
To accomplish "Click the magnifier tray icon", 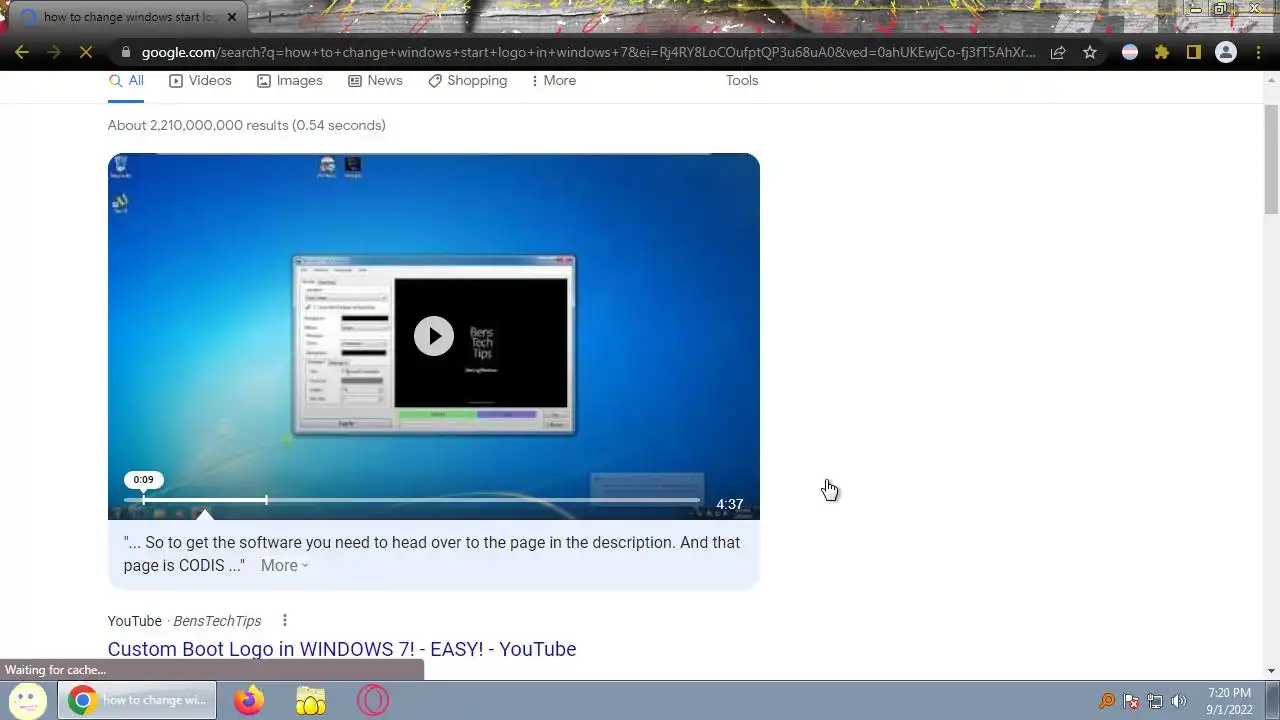I will point(1107,701).
